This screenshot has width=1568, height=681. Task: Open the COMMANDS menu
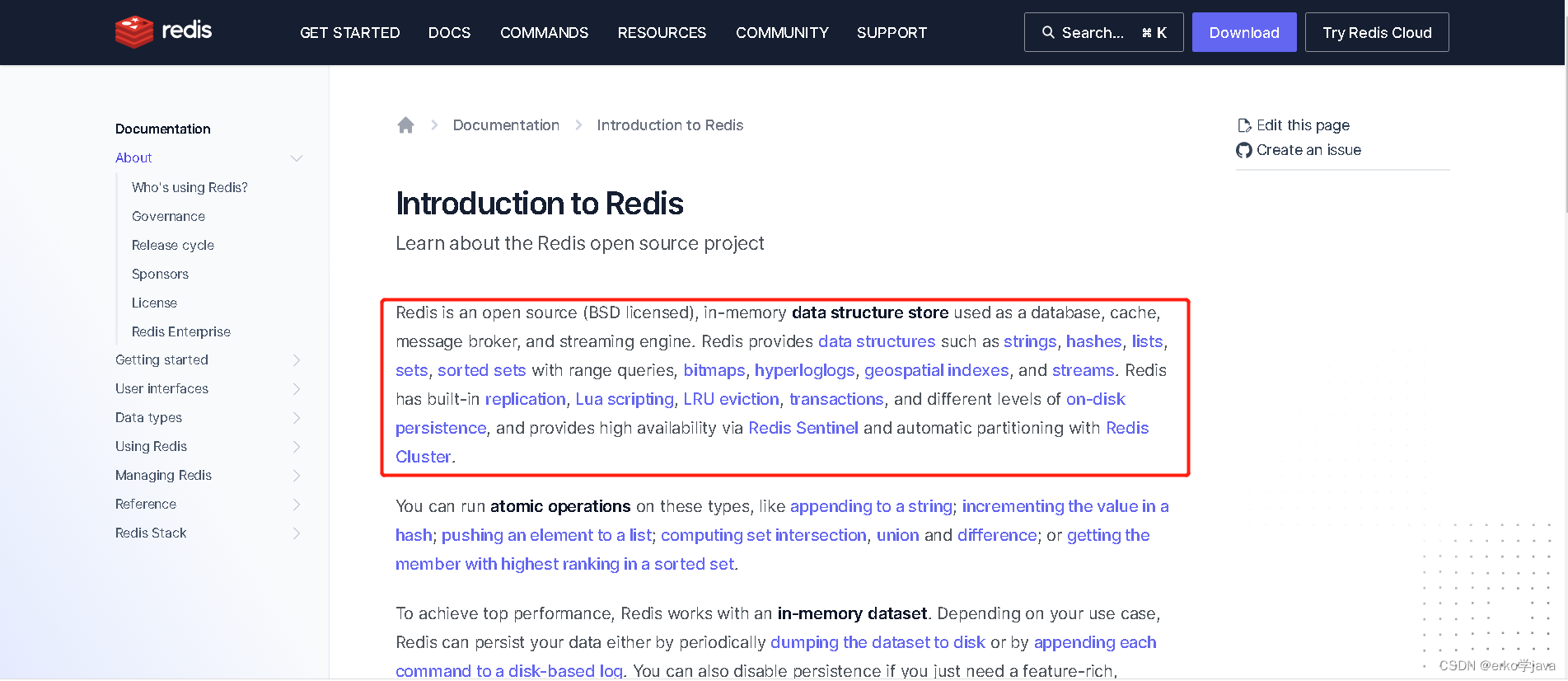[544, 33]
